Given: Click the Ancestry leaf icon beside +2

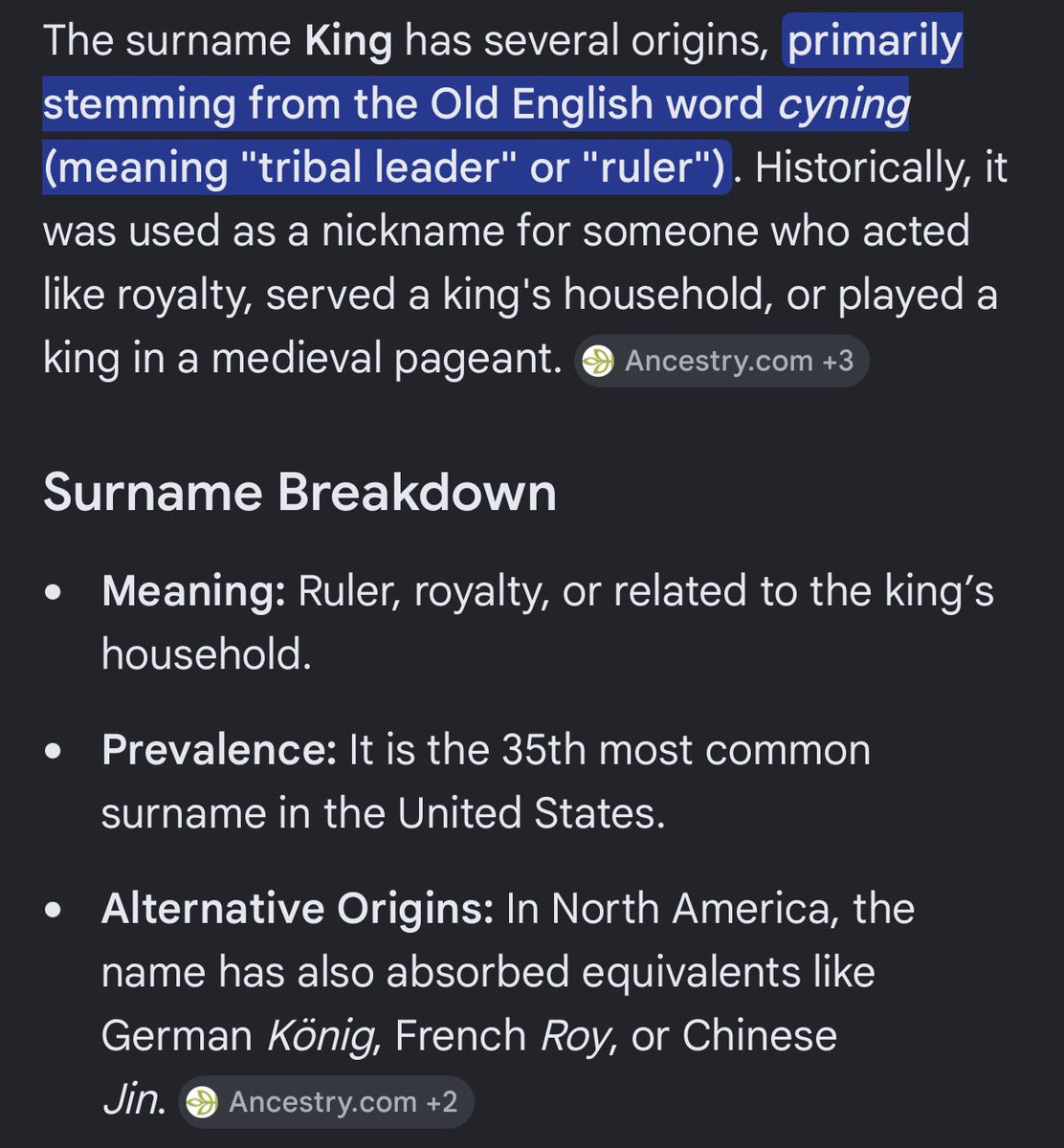Looking at the screenshot, I should [x=202, y=1102].
